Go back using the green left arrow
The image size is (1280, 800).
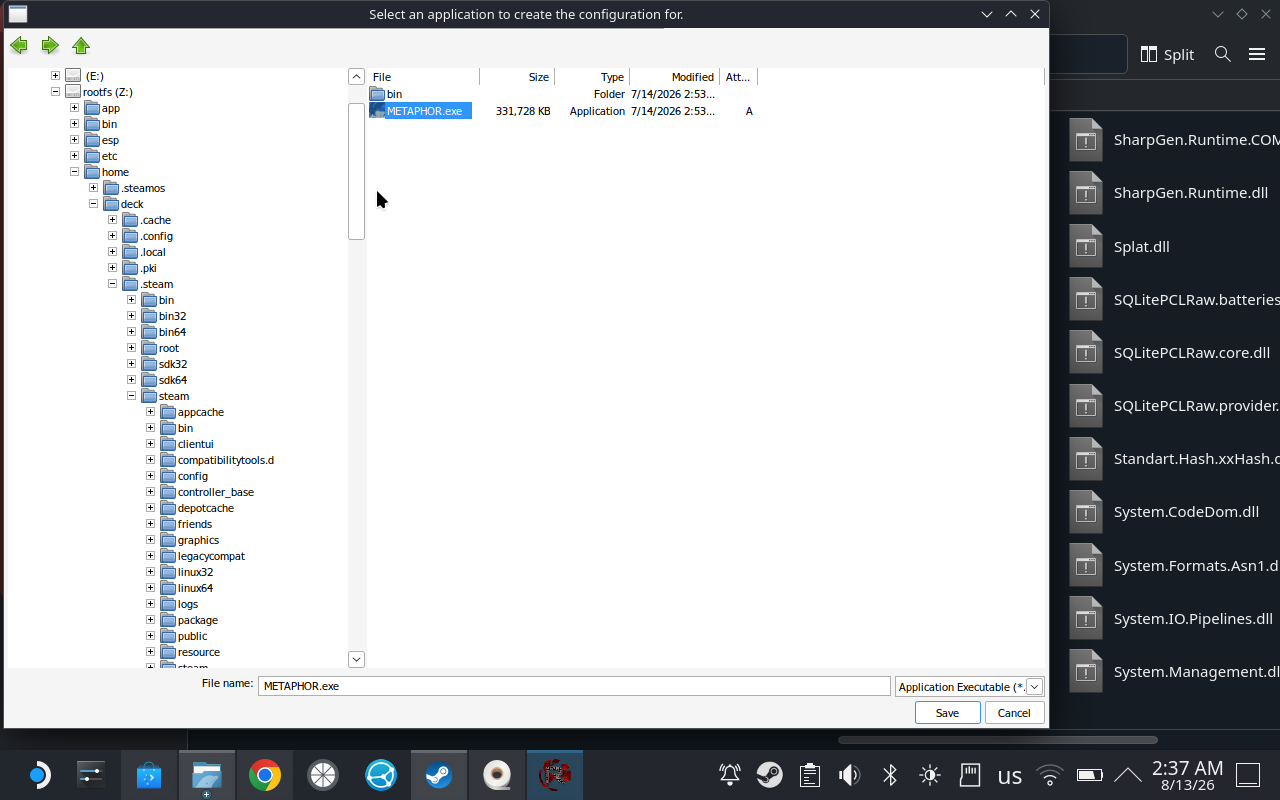pyautogui.click(x=18, y=45)
